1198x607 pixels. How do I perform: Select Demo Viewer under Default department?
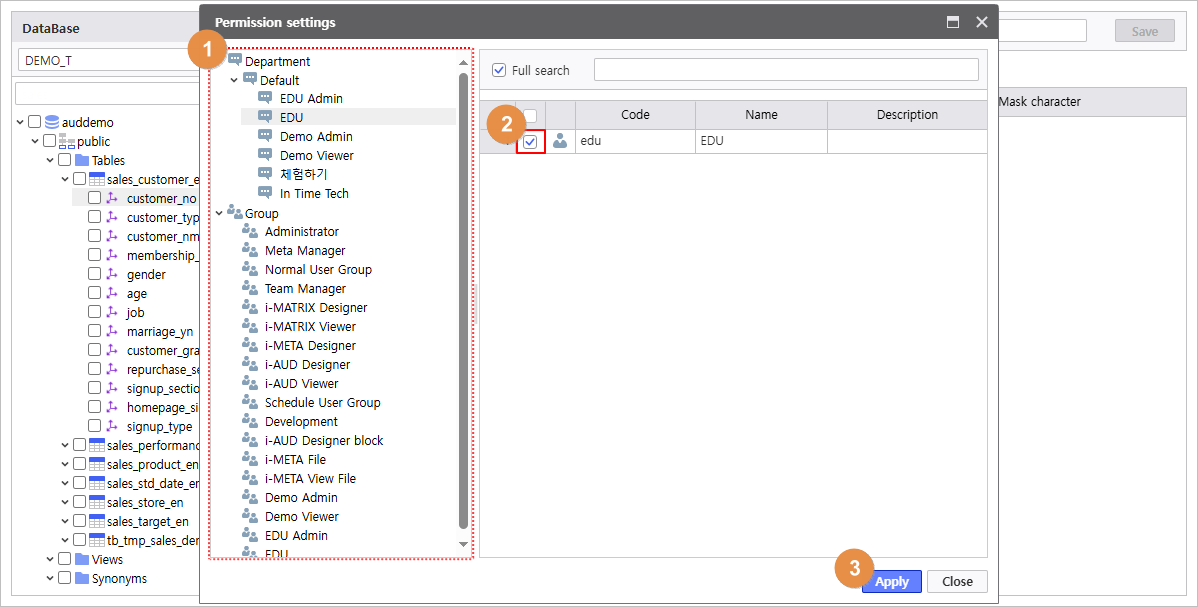point(316,155)
